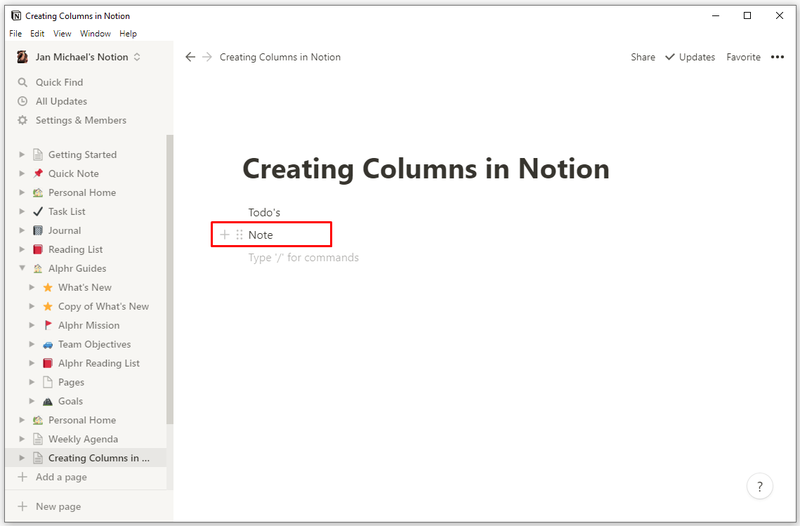Click the workspace avatar icon

point(22,57)
